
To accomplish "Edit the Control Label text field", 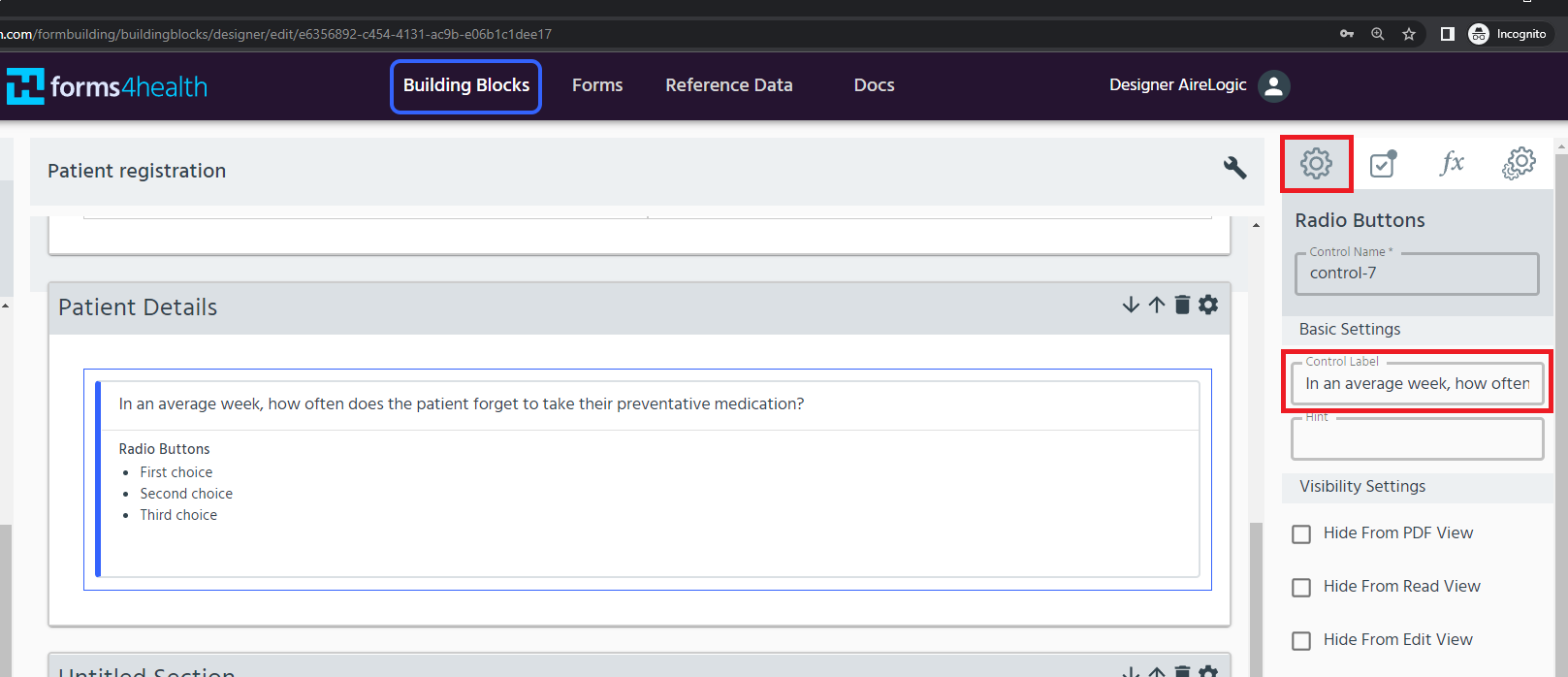I will [1417, 383].
